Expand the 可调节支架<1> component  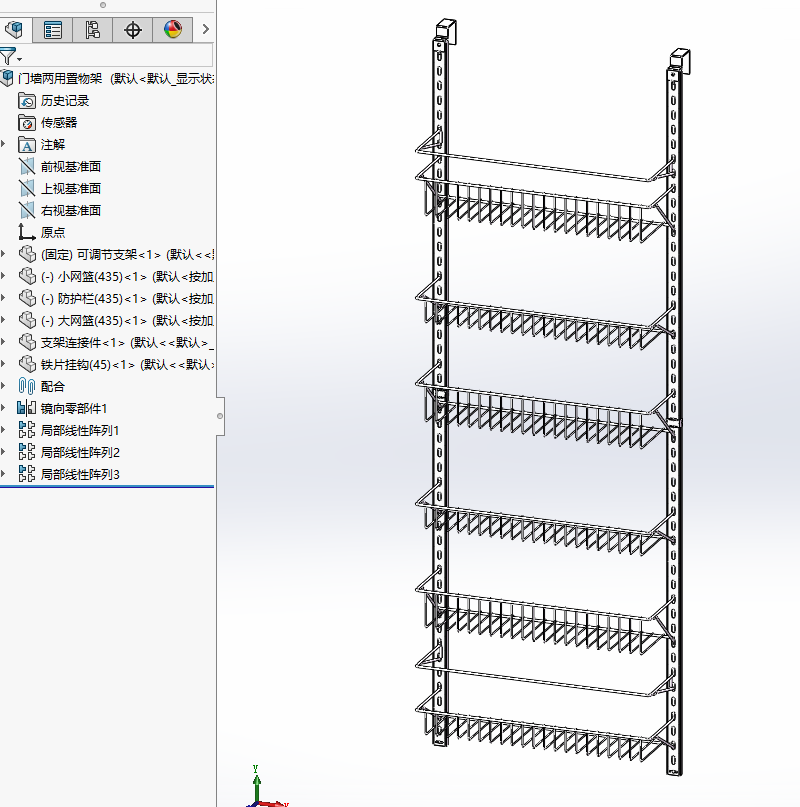point(3,254)
